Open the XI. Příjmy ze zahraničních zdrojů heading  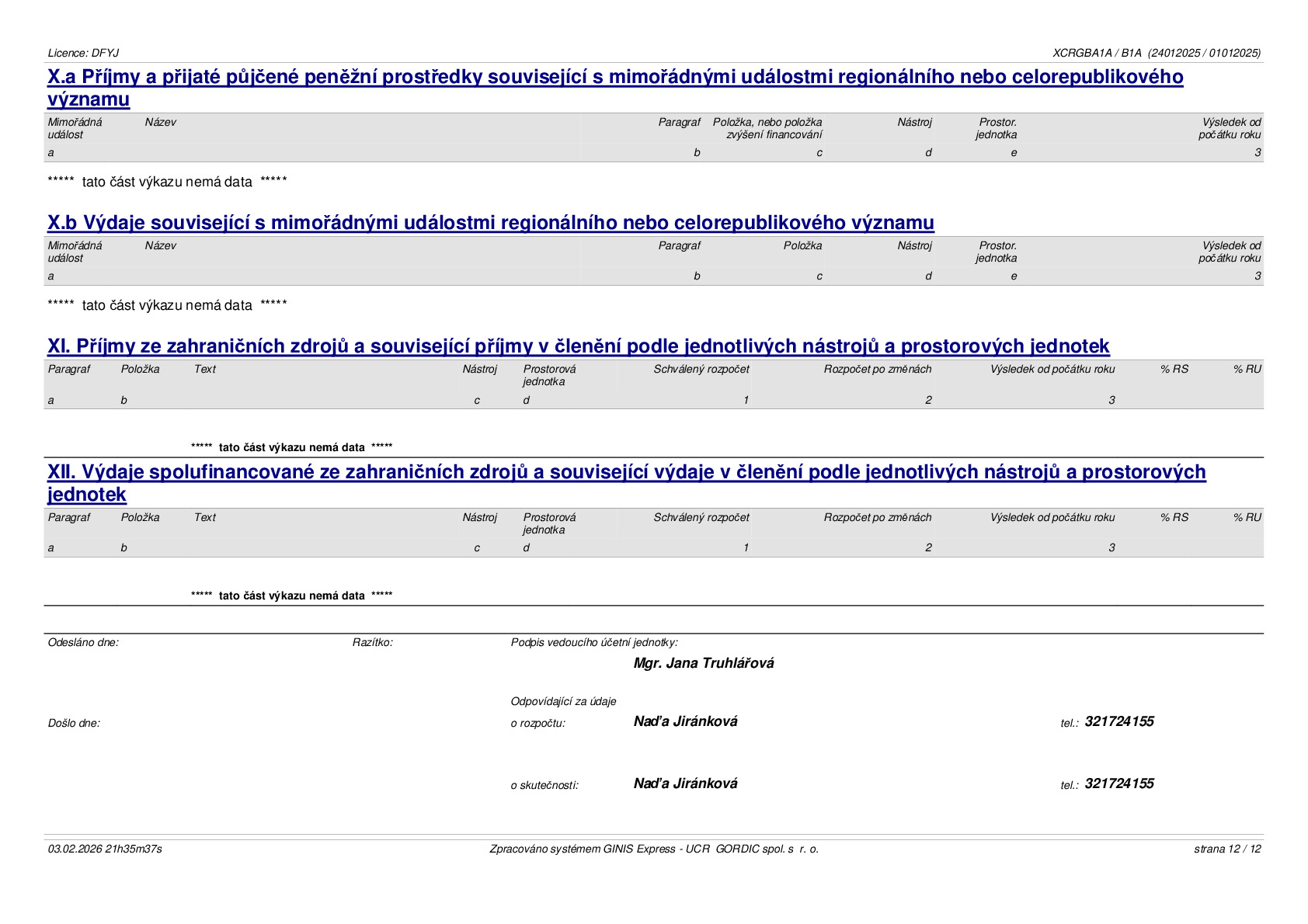point(579,346)
